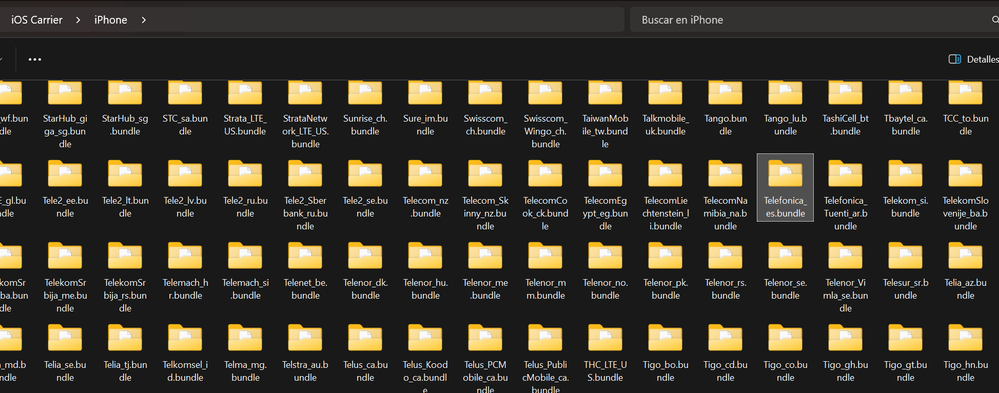Viewport: 999px width, 393px height.
Task: Open the Tele2_se.bundle folder
Action: click(x=365, y=188)
